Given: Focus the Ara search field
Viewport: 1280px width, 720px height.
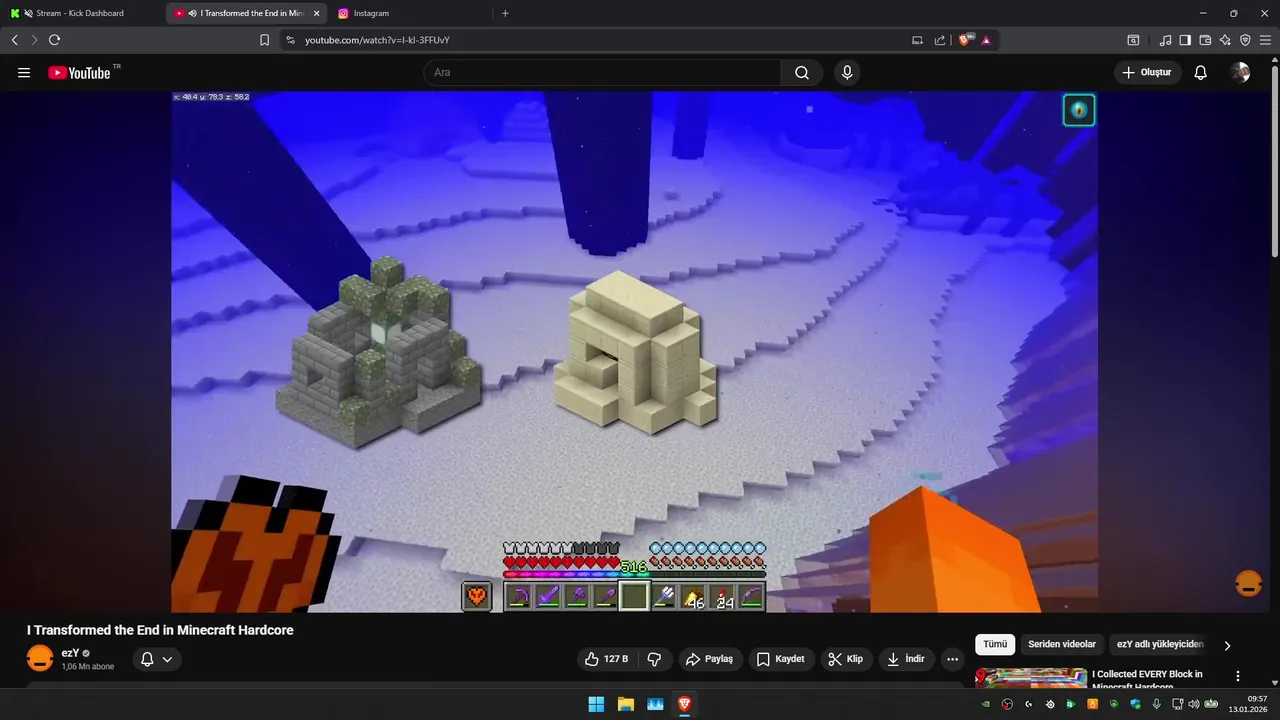Looking at the screenshot, I should click(603, 73).
